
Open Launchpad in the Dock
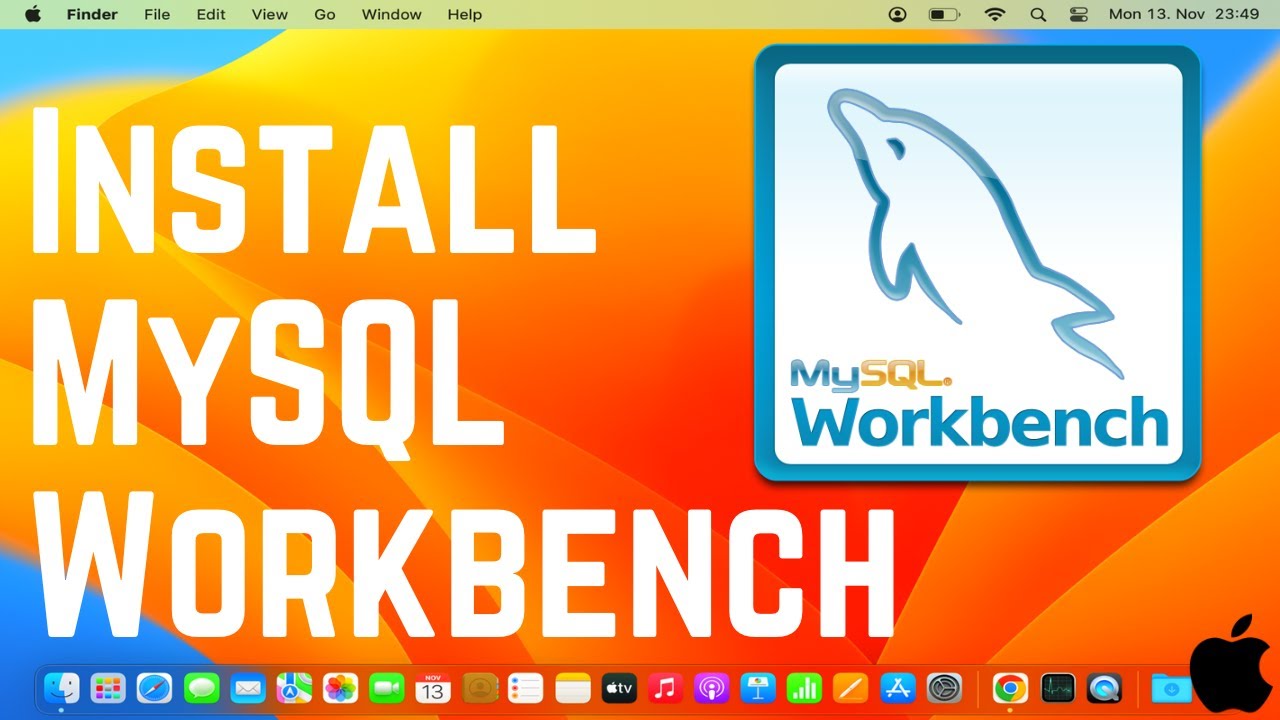tap(108, 688)
